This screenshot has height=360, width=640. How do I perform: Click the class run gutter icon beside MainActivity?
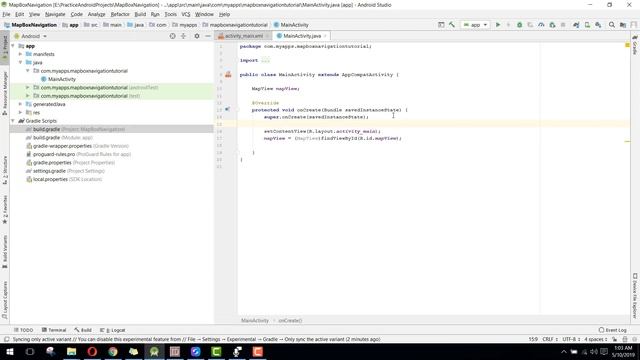point(228,74)
